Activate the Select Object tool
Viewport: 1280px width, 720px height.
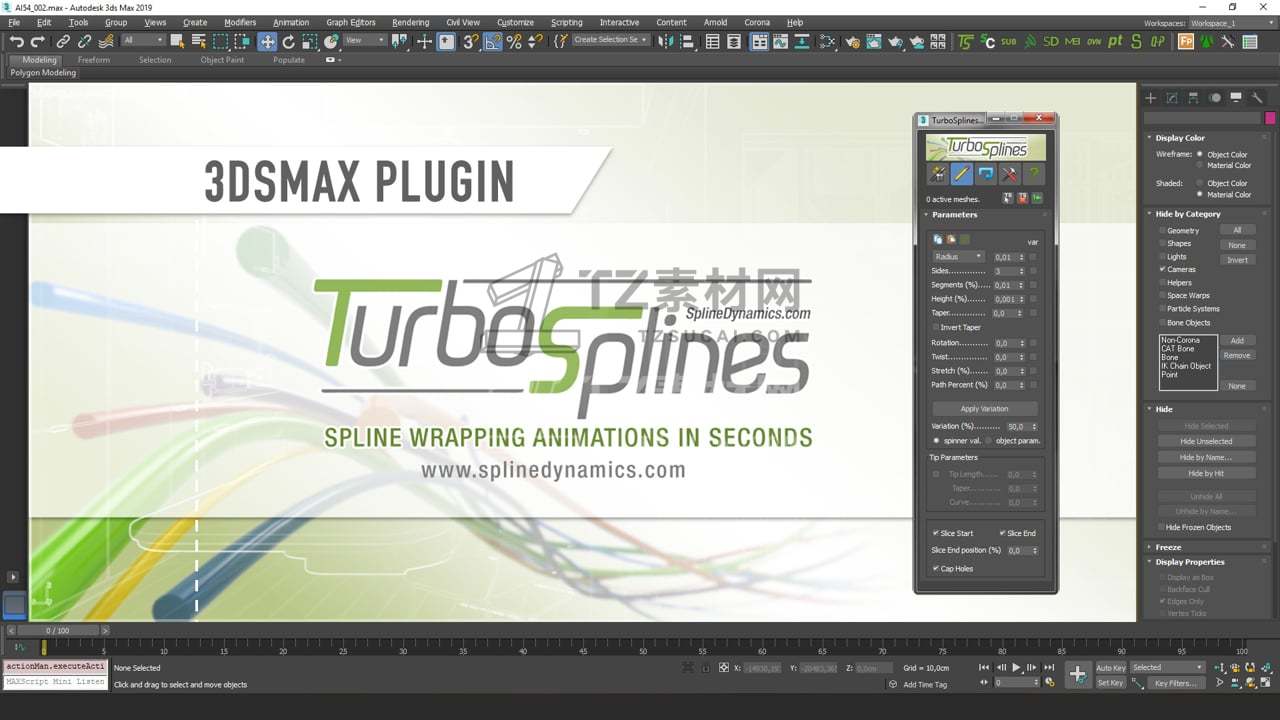pos(177,41)
